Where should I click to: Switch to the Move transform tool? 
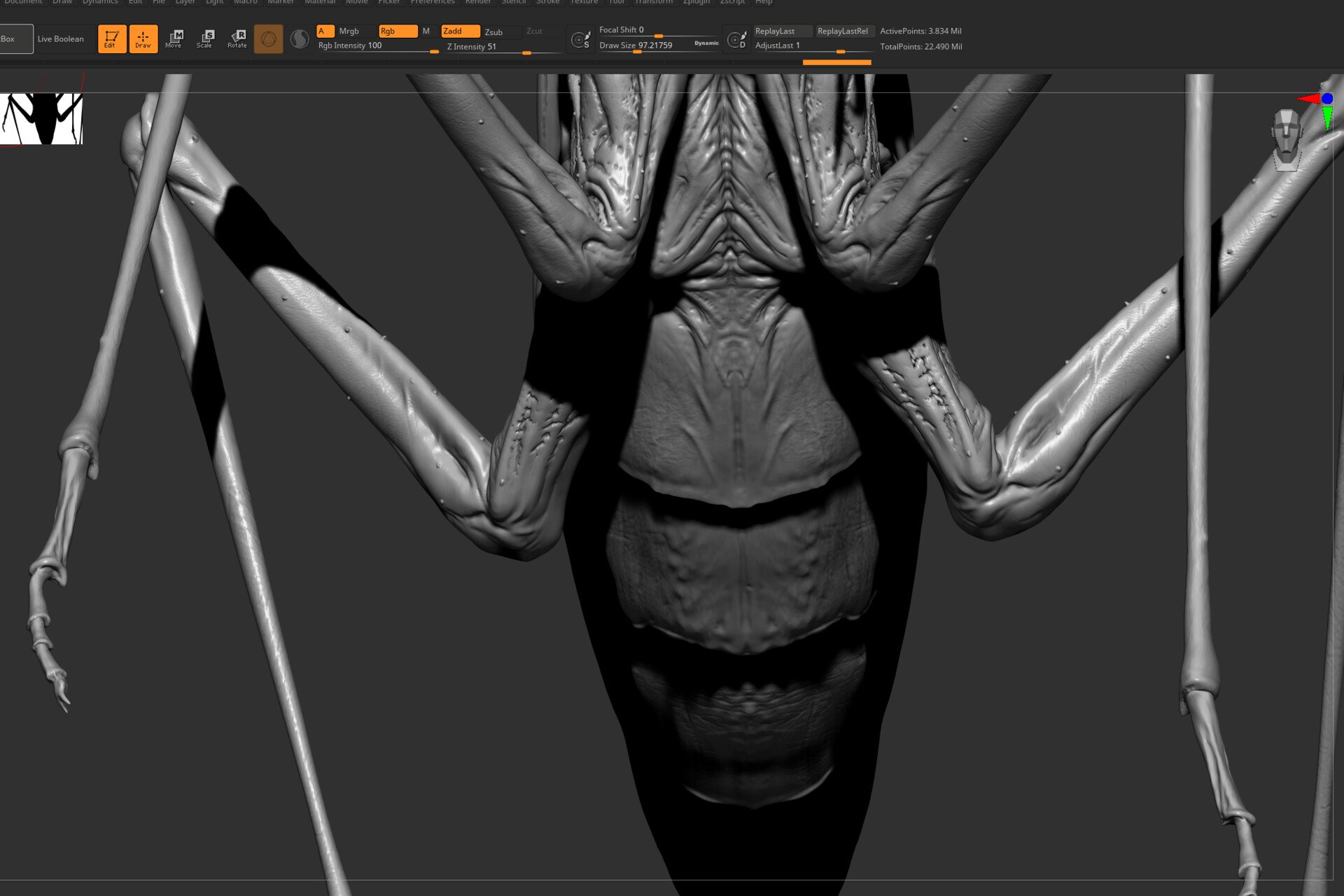[x=174, y=39]
